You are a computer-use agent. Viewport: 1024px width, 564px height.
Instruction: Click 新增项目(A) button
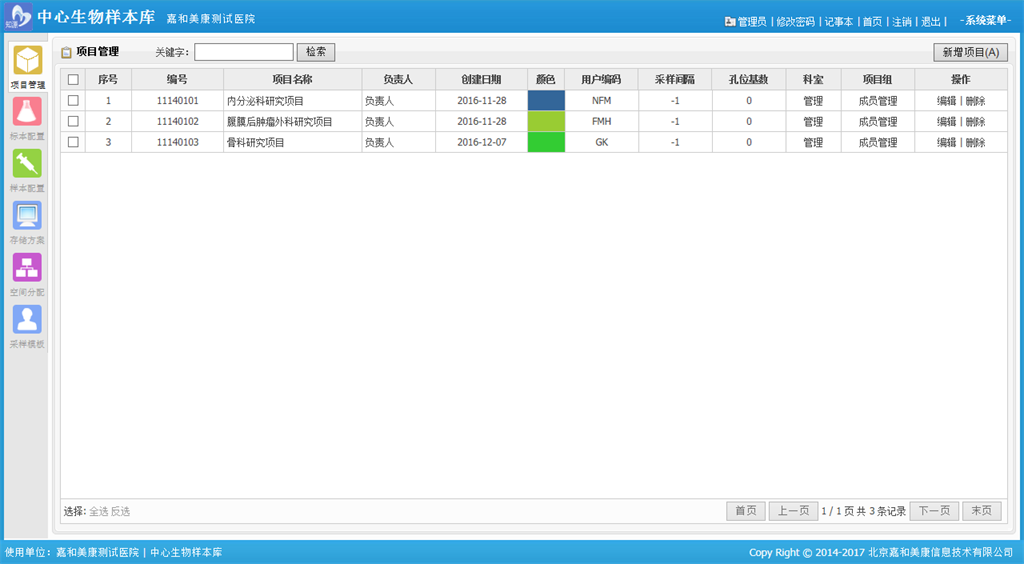970,52
